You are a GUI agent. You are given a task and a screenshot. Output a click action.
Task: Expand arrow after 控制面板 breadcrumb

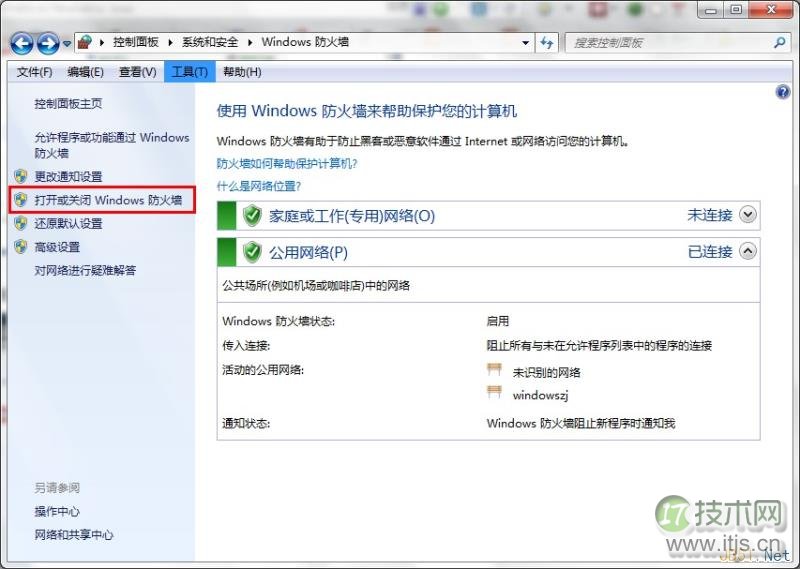(170, 42)
